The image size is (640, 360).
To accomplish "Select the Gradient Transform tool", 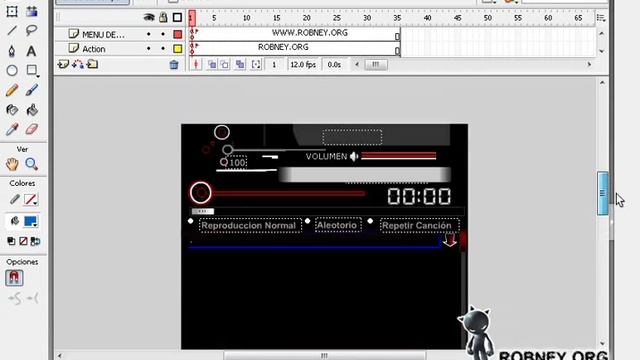I will point(32,11).
